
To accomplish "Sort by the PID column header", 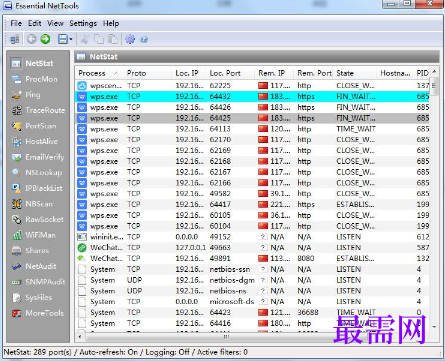I will click(x=422, y=73).
